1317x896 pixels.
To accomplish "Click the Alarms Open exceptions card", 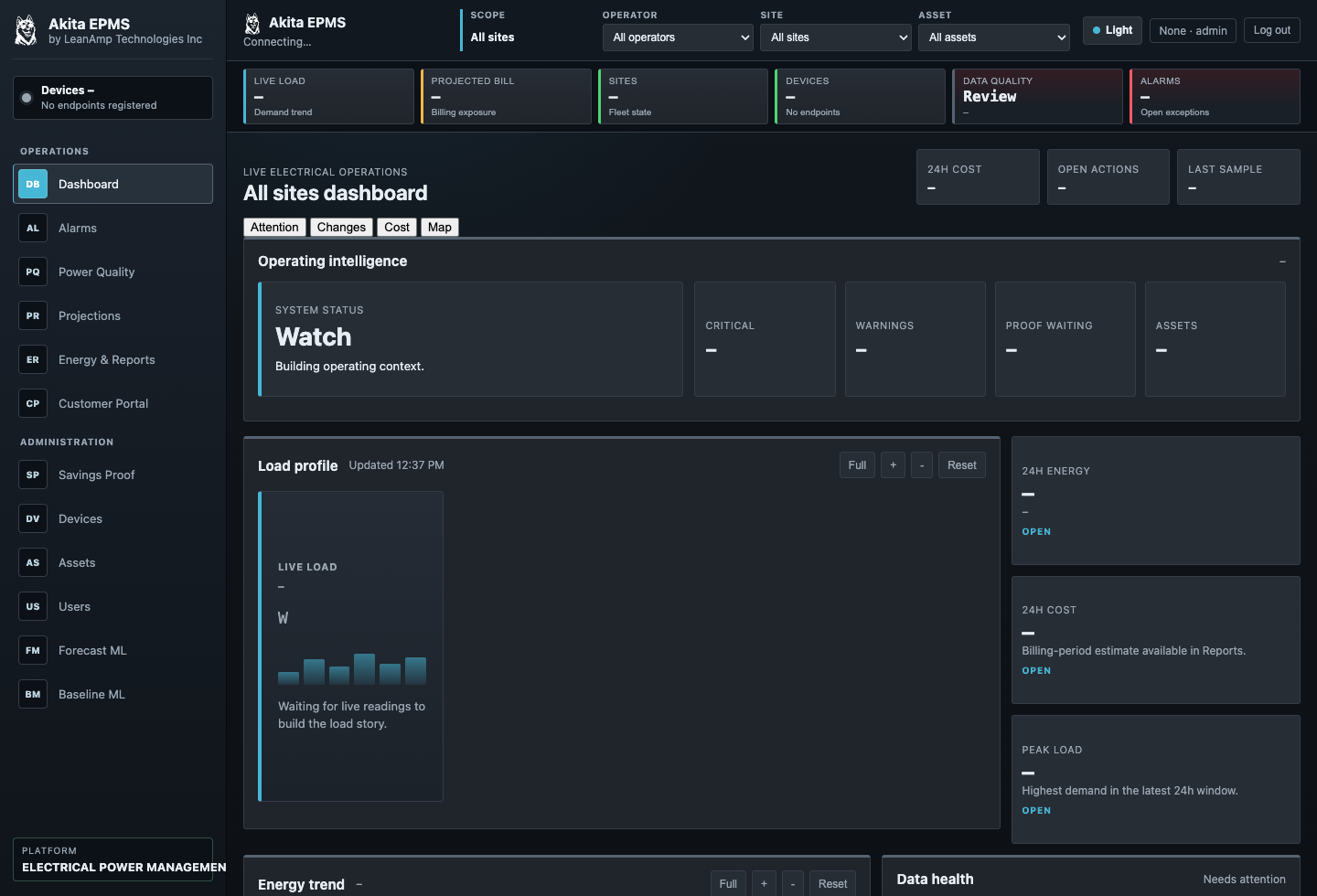I will point(1215,96).
